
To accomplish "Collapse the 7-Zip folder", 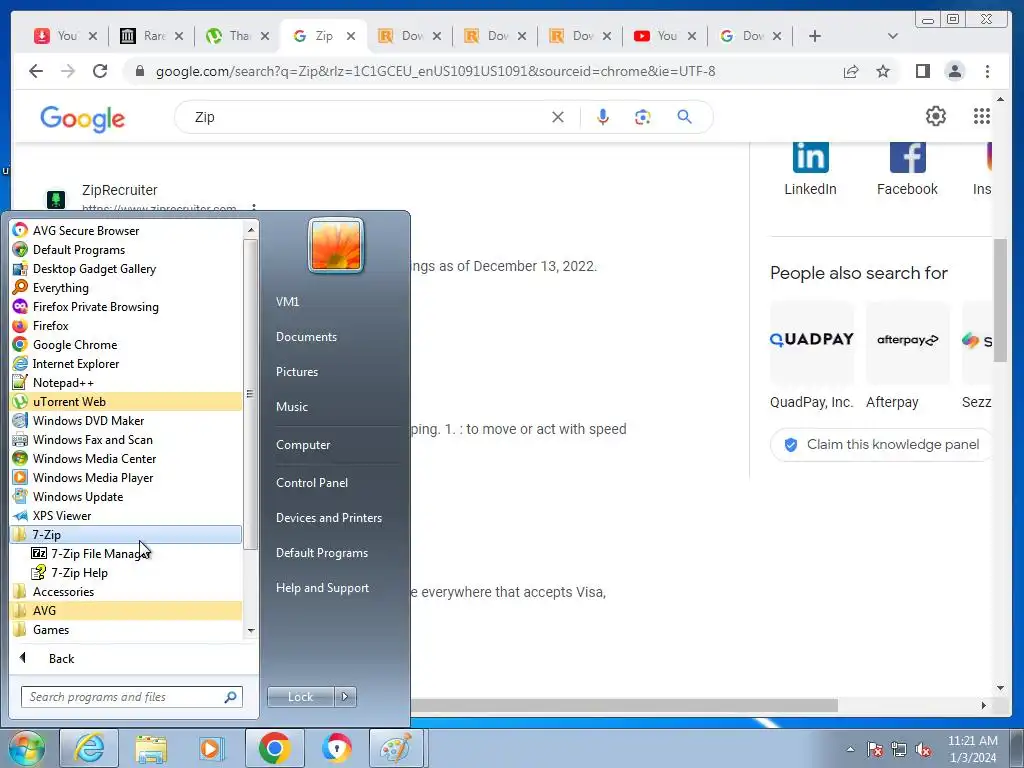I will pos(127,534).
